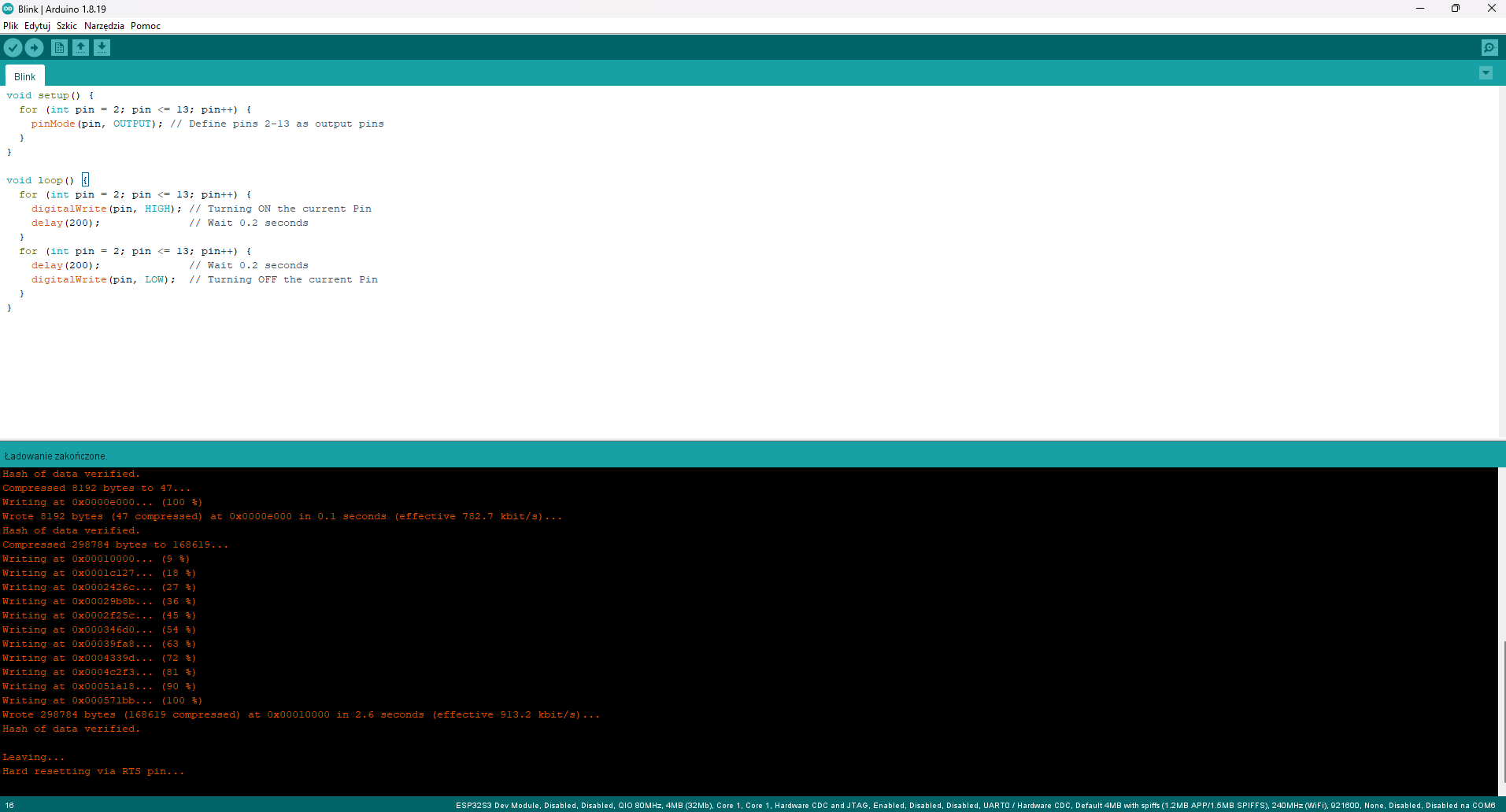The height and width of the screenshot is (812, 1506).
Task: Click 'Writing at 0x0002f25c... (45 %)' line
Action: click(99, 615)
